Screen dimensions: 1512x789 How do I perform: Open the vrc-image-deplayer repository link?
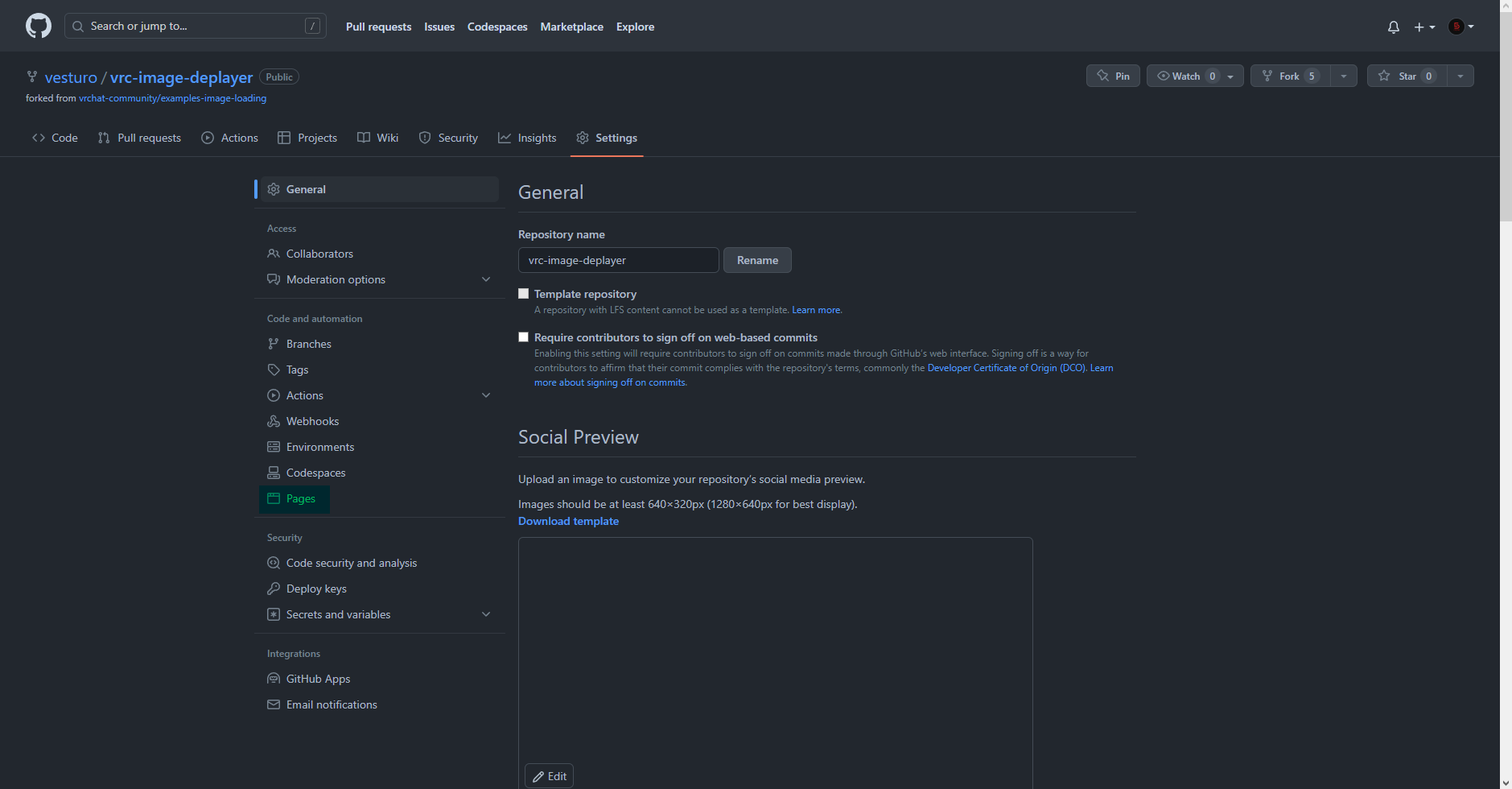pyautogui.click(x=181, y=77)
